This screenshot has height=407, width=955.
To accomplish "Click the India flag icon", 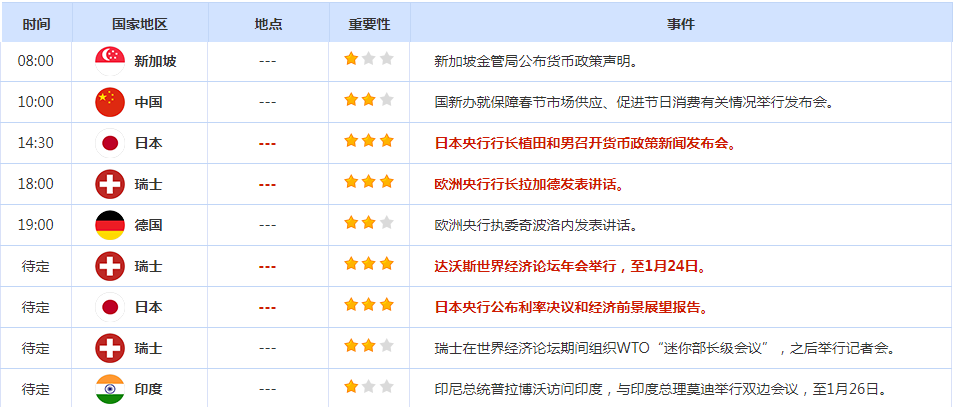I will pyautogui.click(x=110, y=389).
